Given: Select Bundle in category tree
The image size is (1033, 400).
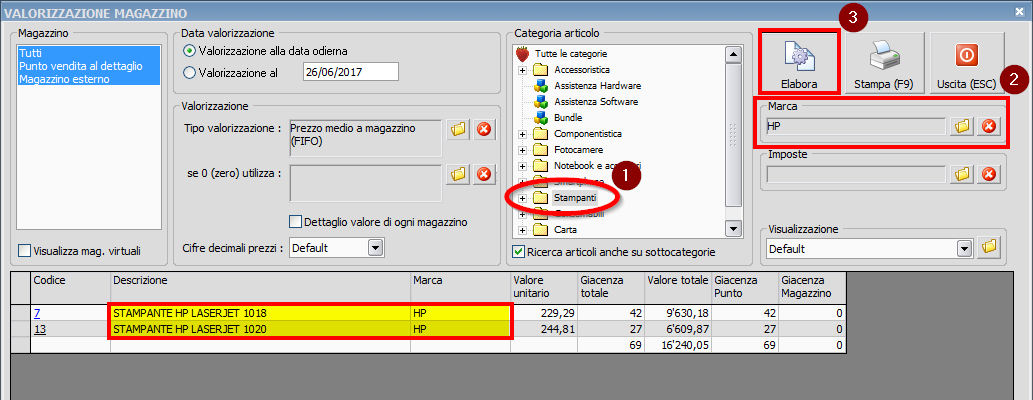Looking at the screenshot, I should click(567, 118).
